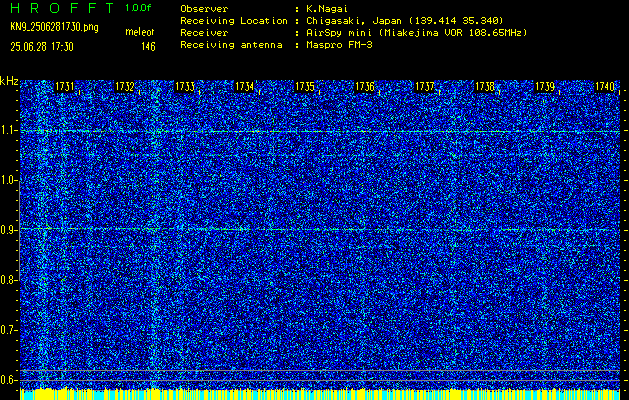
Task: Click the Chigasaki, Japan location value
Action: tap(405, 21)
